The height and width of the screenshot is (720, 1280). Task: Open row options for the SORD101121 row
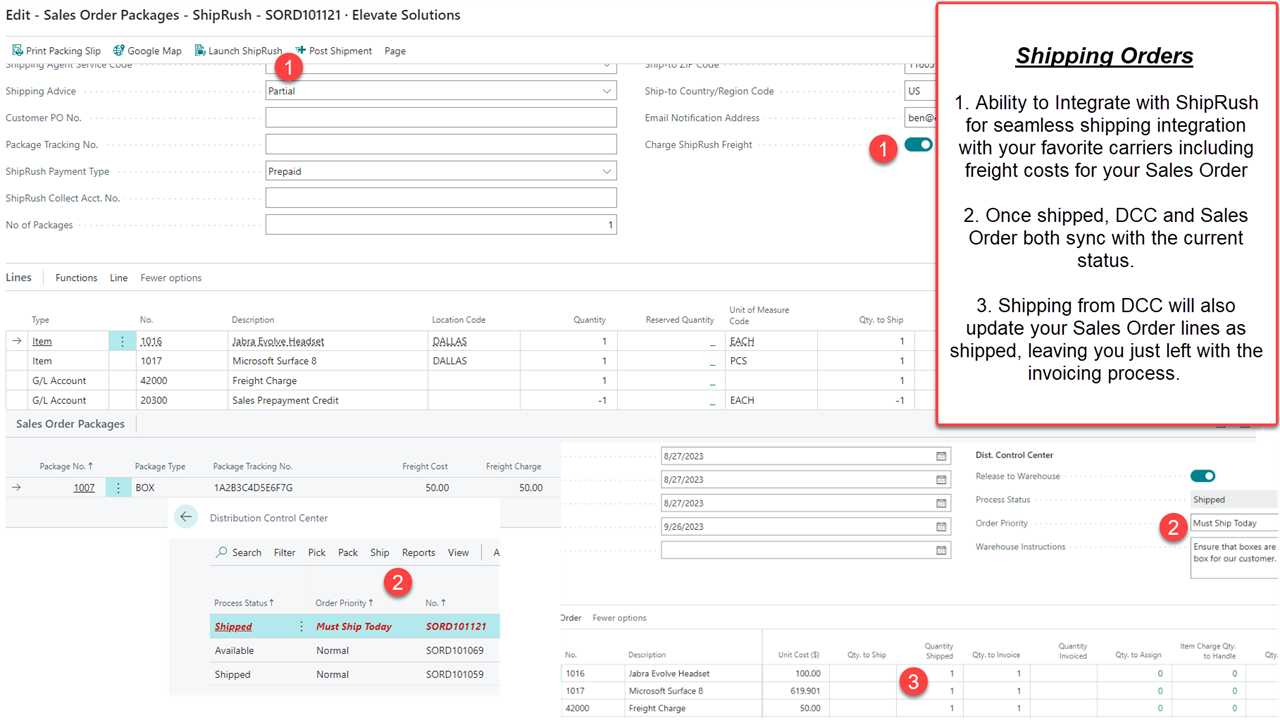pos(301,627)
